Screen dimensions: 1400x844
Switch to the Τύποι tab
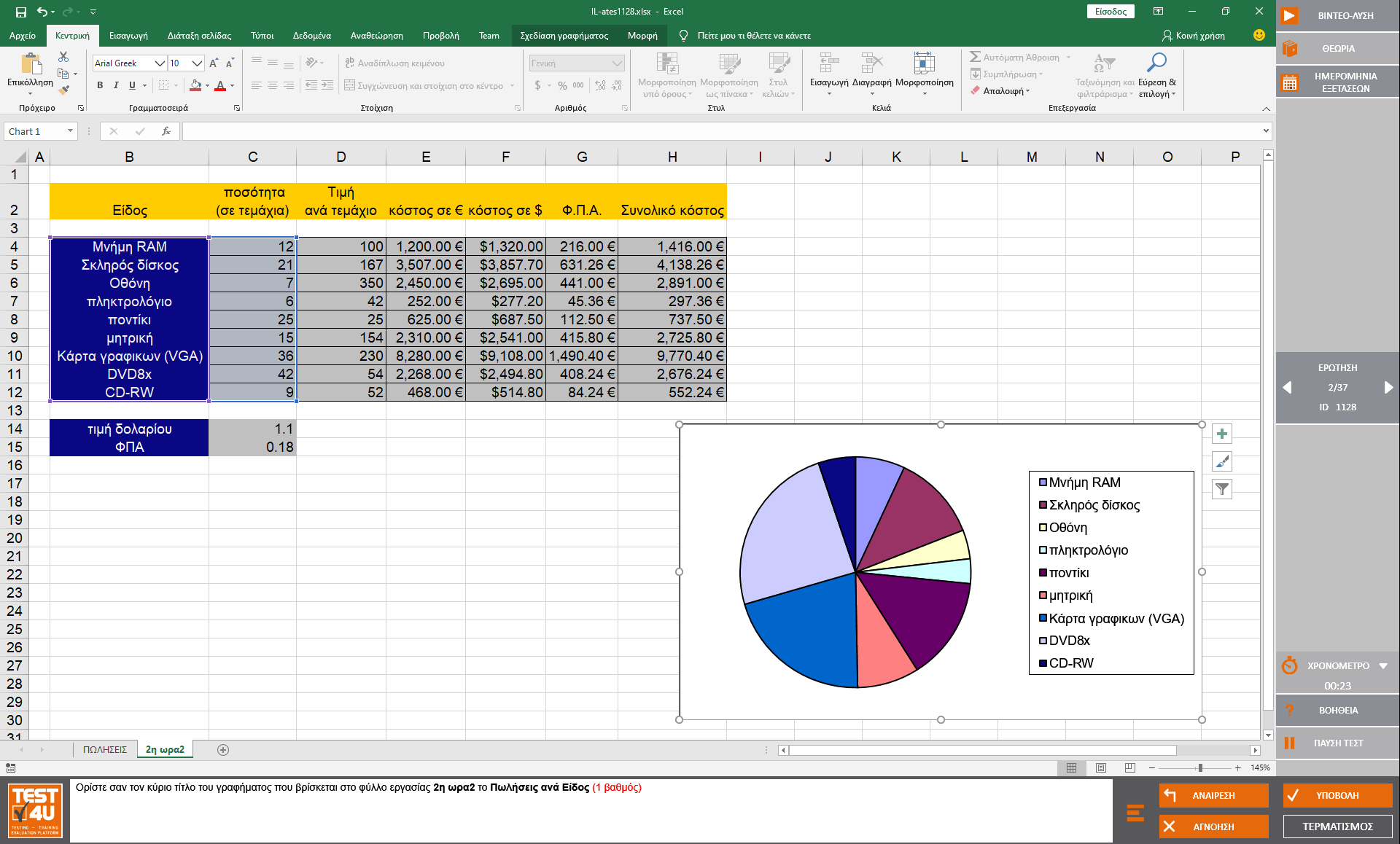coord(262,36)
